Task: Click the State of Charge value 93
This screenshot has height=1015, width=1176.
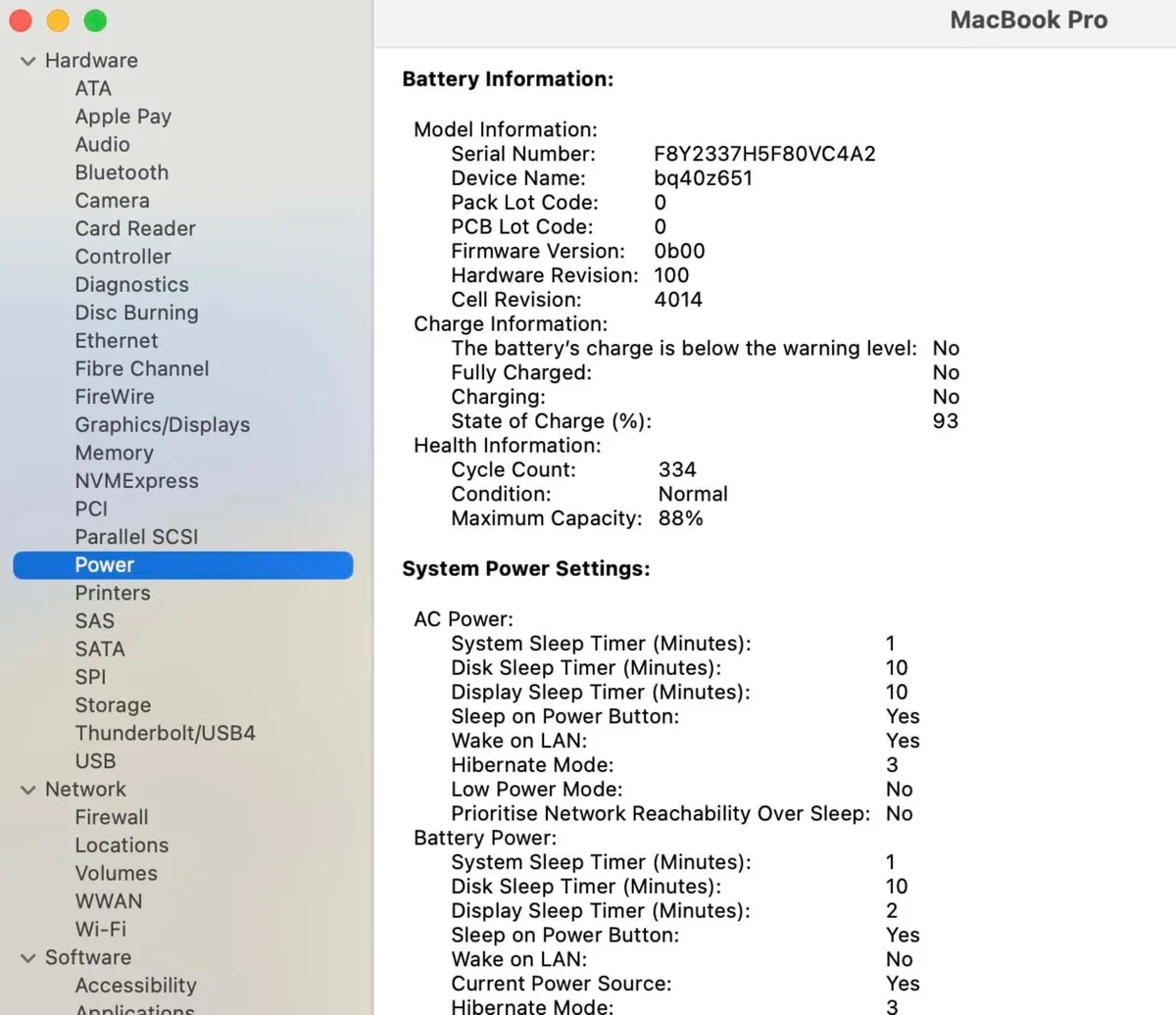Action: (x=946, y=421)
